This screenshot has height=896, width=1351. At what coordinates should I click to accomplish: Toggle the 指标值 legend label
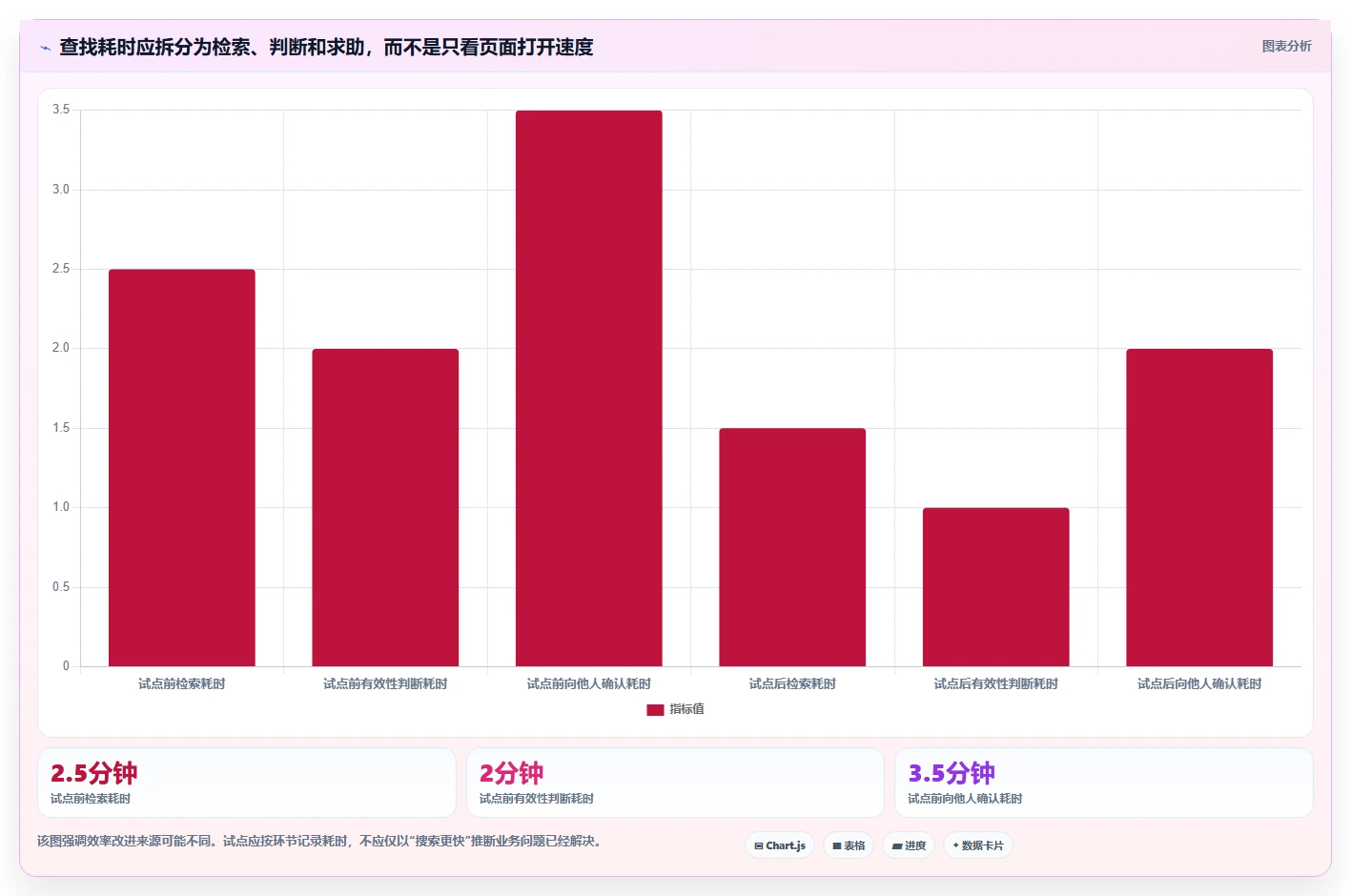point(686,709)
